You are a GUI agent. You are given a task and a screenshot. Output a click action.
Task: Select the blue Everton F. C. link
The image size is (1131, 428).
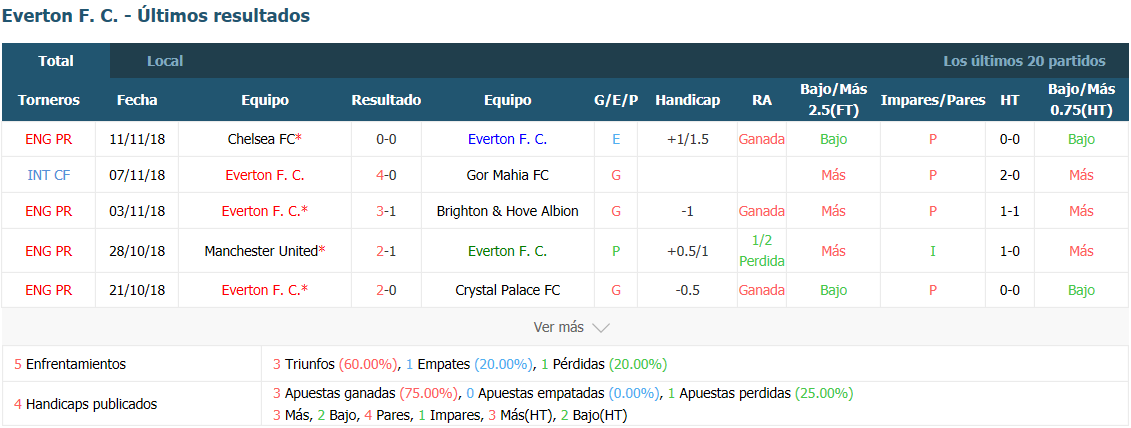coord(508,139)
